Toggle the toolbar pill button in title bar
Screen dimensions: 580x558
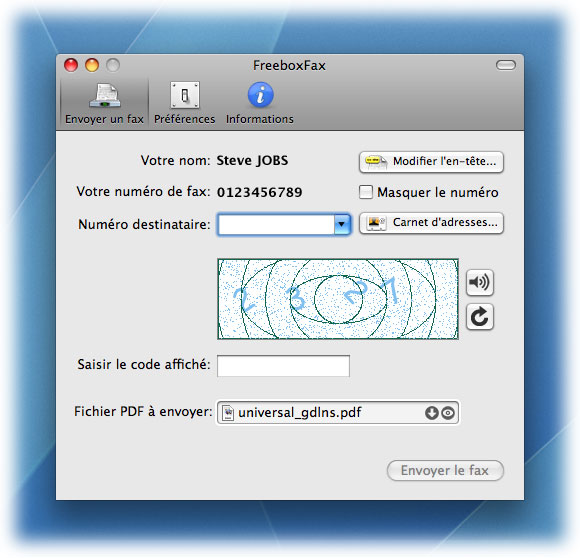tap(505, 65)
